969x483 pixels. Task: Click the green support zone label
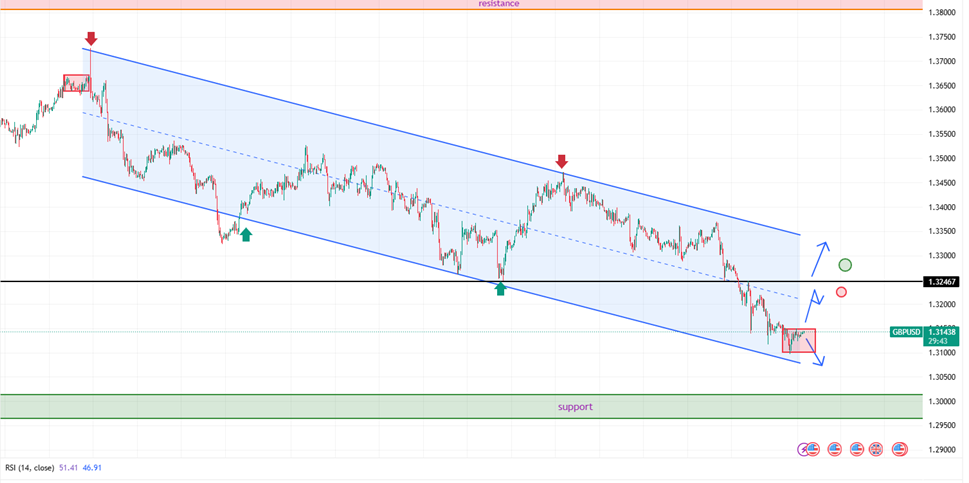pyautogui.click(x=575, y=407)
